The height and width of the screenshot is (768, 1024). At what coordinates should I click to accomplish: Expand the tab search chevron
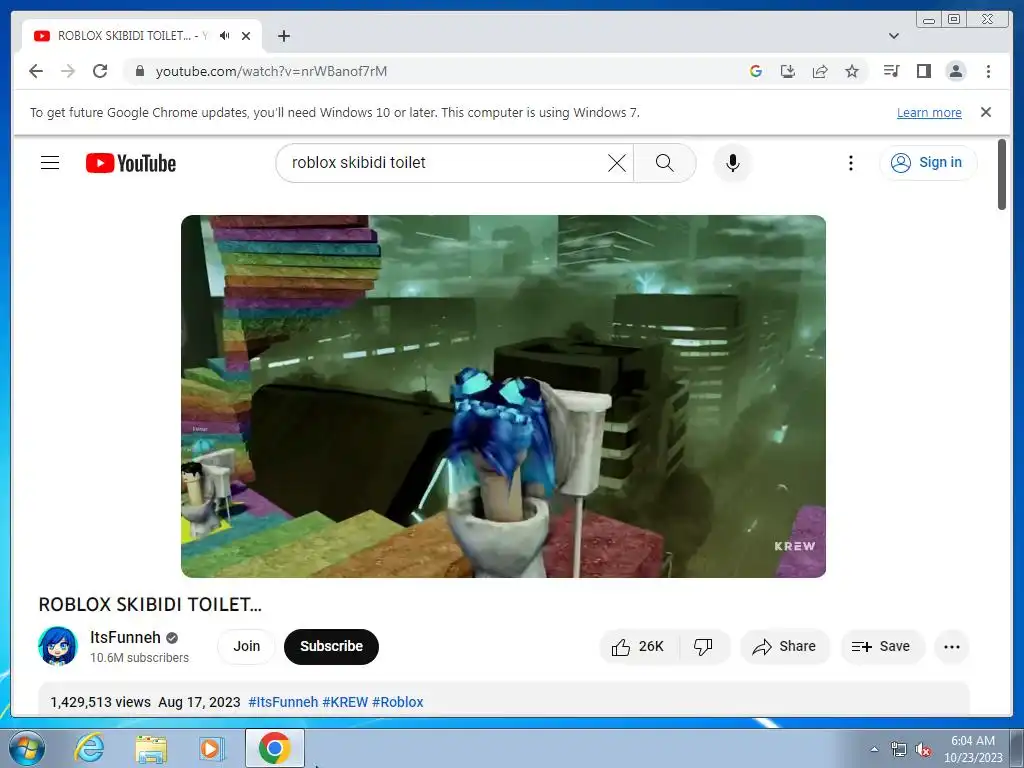pyautogui.click(x=894, y=36)
